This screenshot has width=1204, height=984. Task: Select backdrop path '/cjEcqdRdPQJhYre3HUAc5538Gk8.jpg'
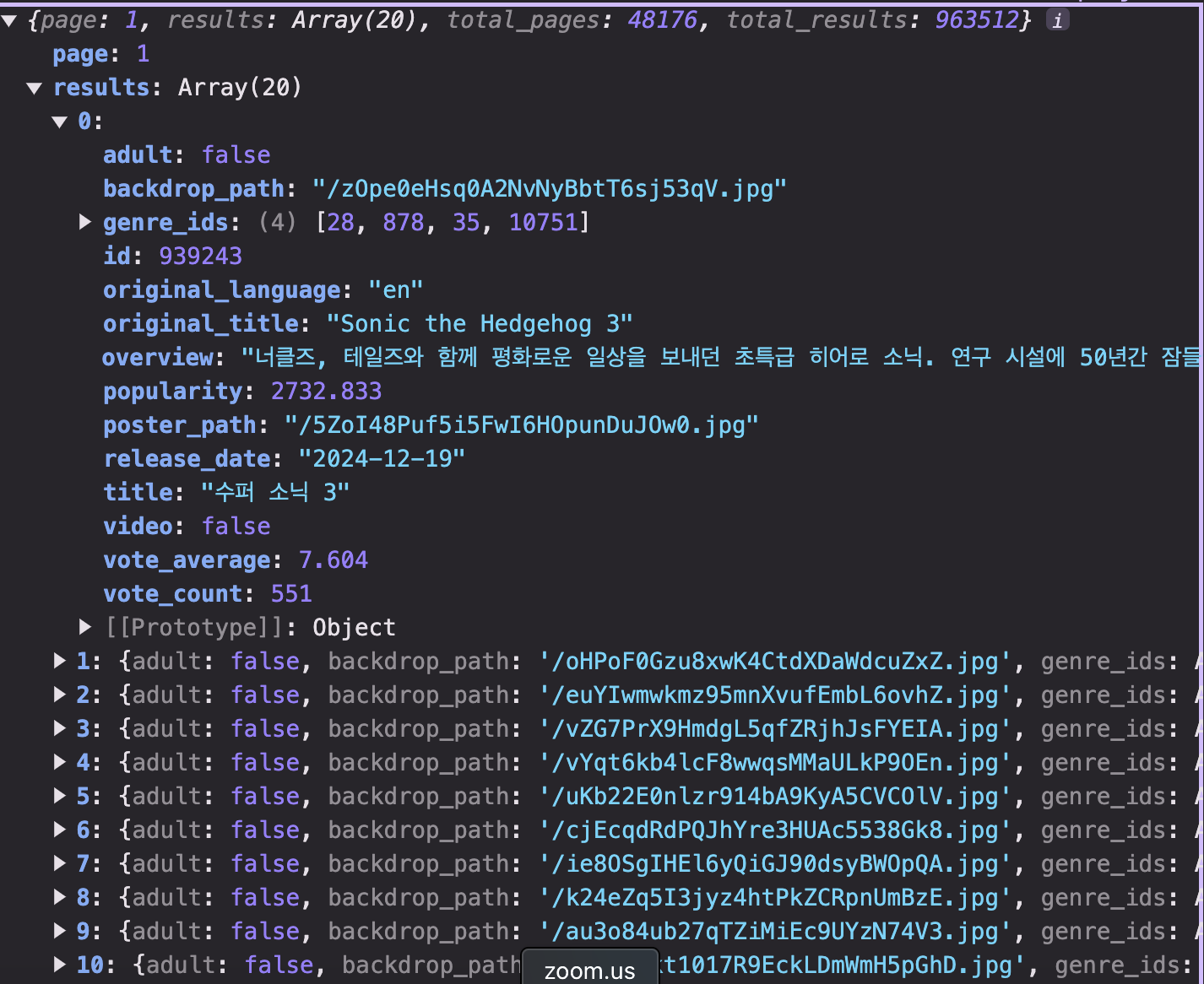[775, 830]
